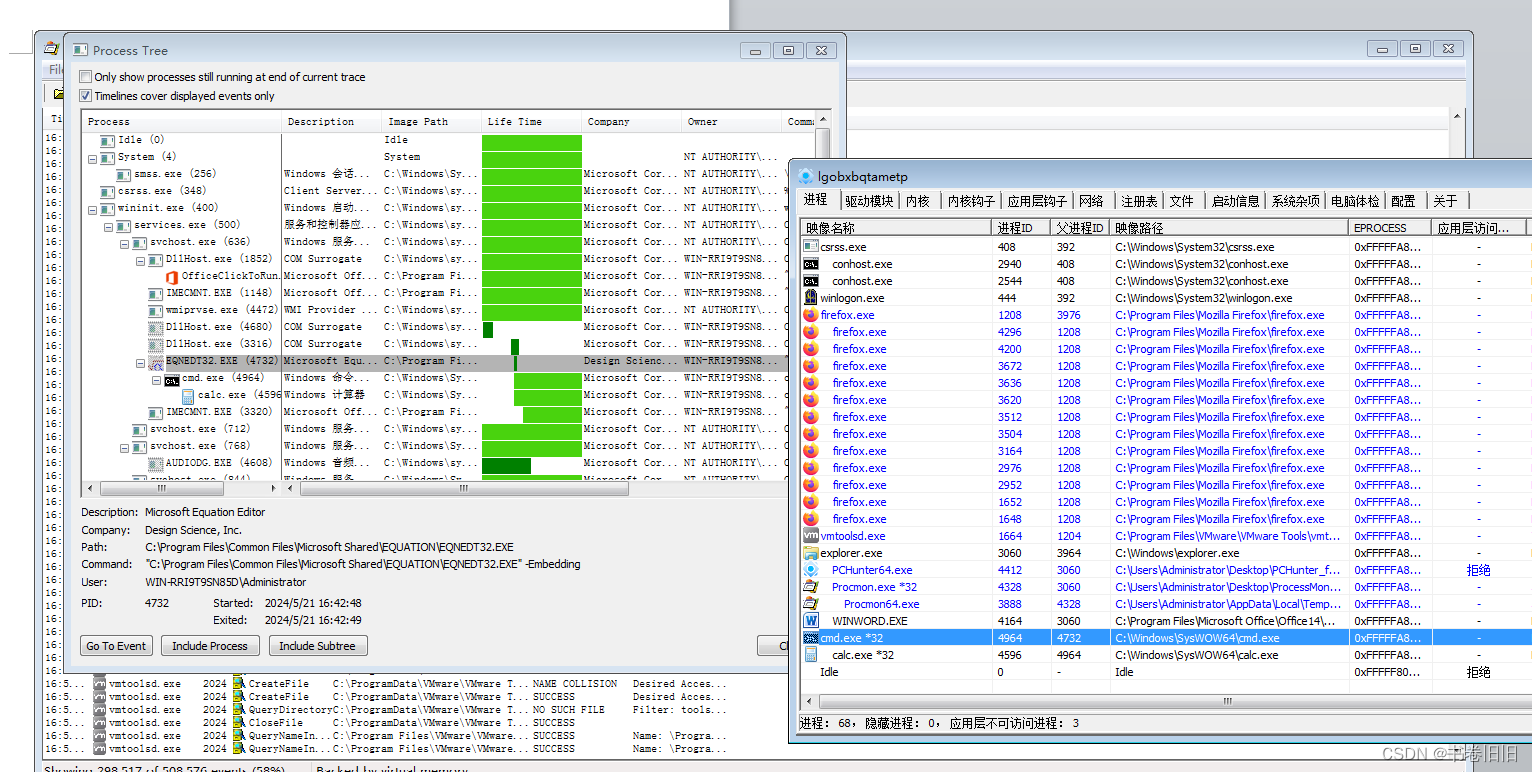
Task: Click the Process Tree window title icon
Action: [78, 50]
